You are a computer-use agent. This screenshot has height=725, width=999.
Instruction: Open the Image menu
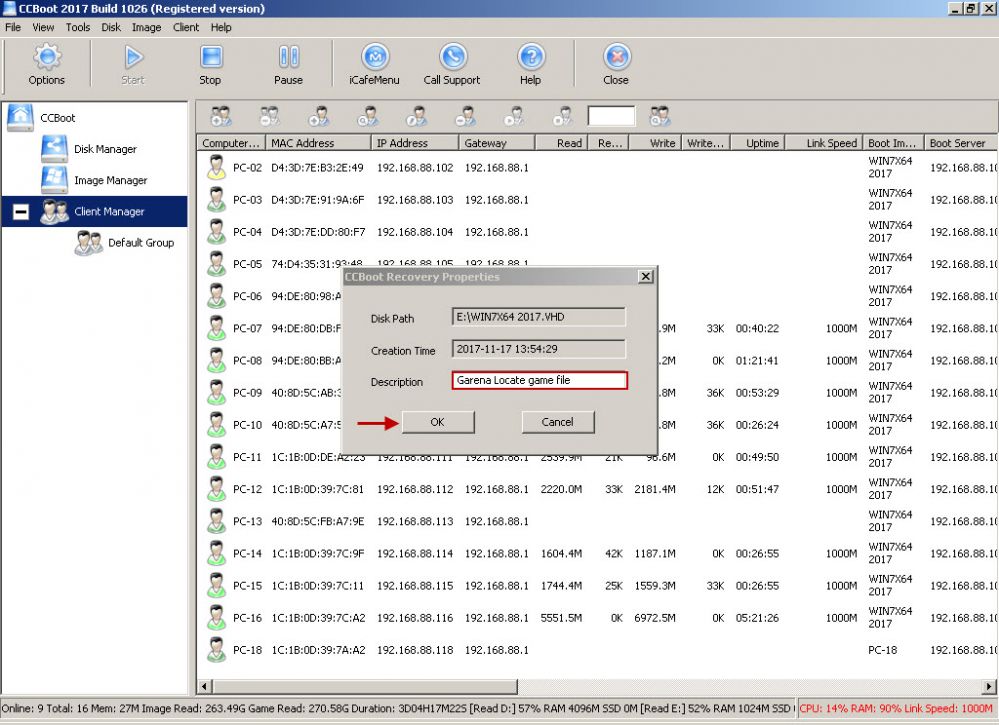click(x=146, y=27)
